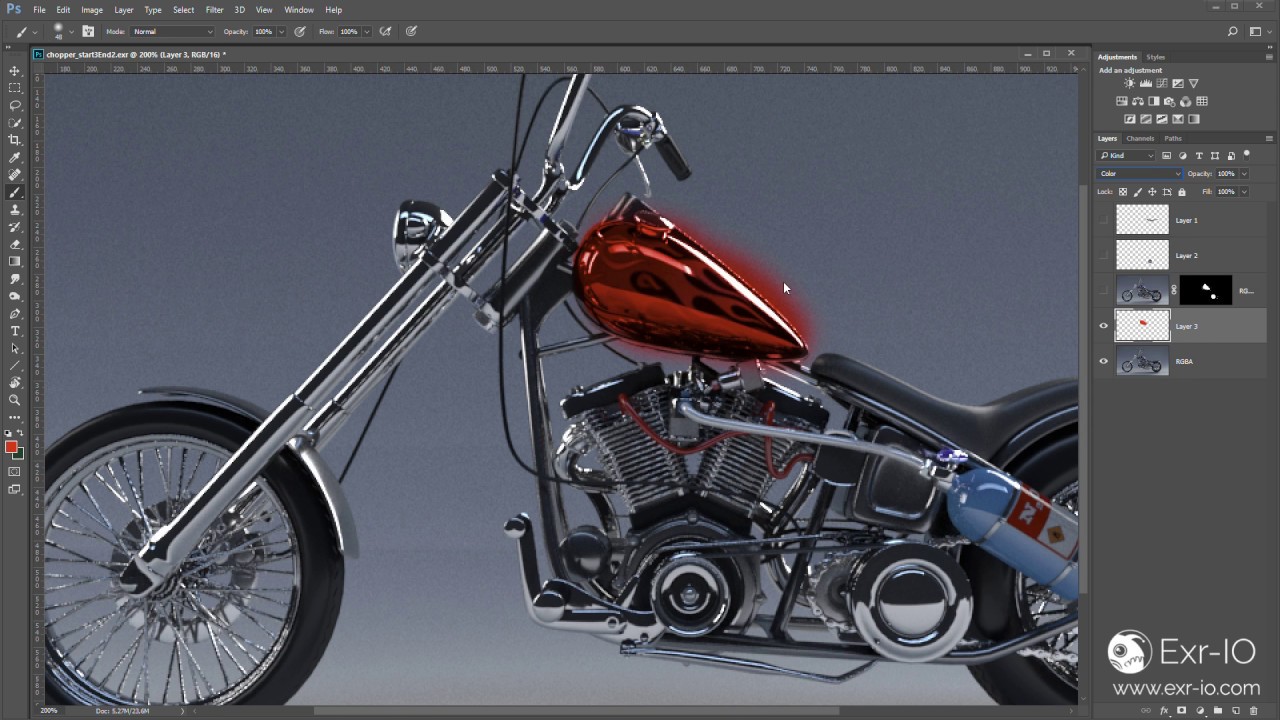Select the black layer mask thumbnail
Viewport: 1280px width, 720px height.
click(x=1206, y=291)
